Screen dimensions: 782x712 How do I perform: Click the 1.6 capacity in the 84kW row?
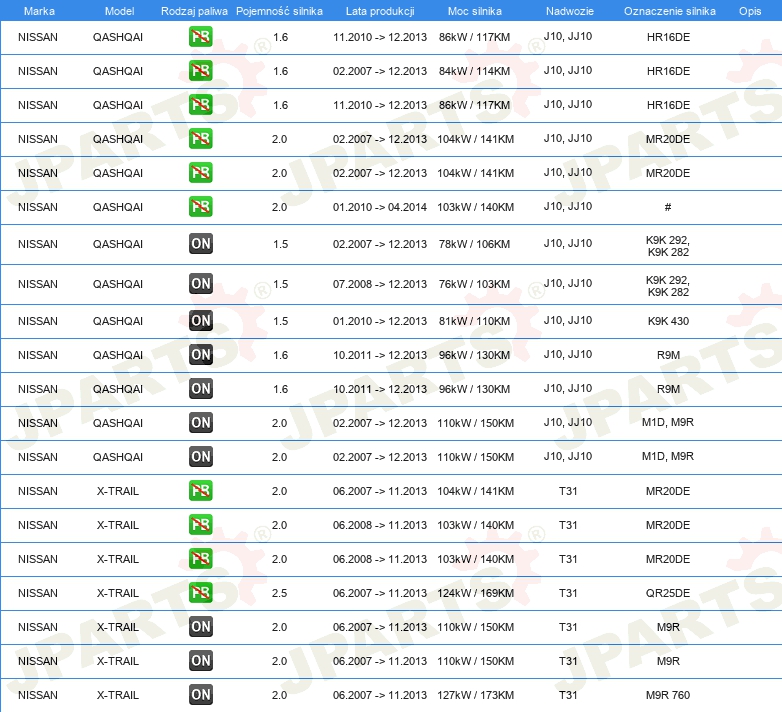(280, 71)
